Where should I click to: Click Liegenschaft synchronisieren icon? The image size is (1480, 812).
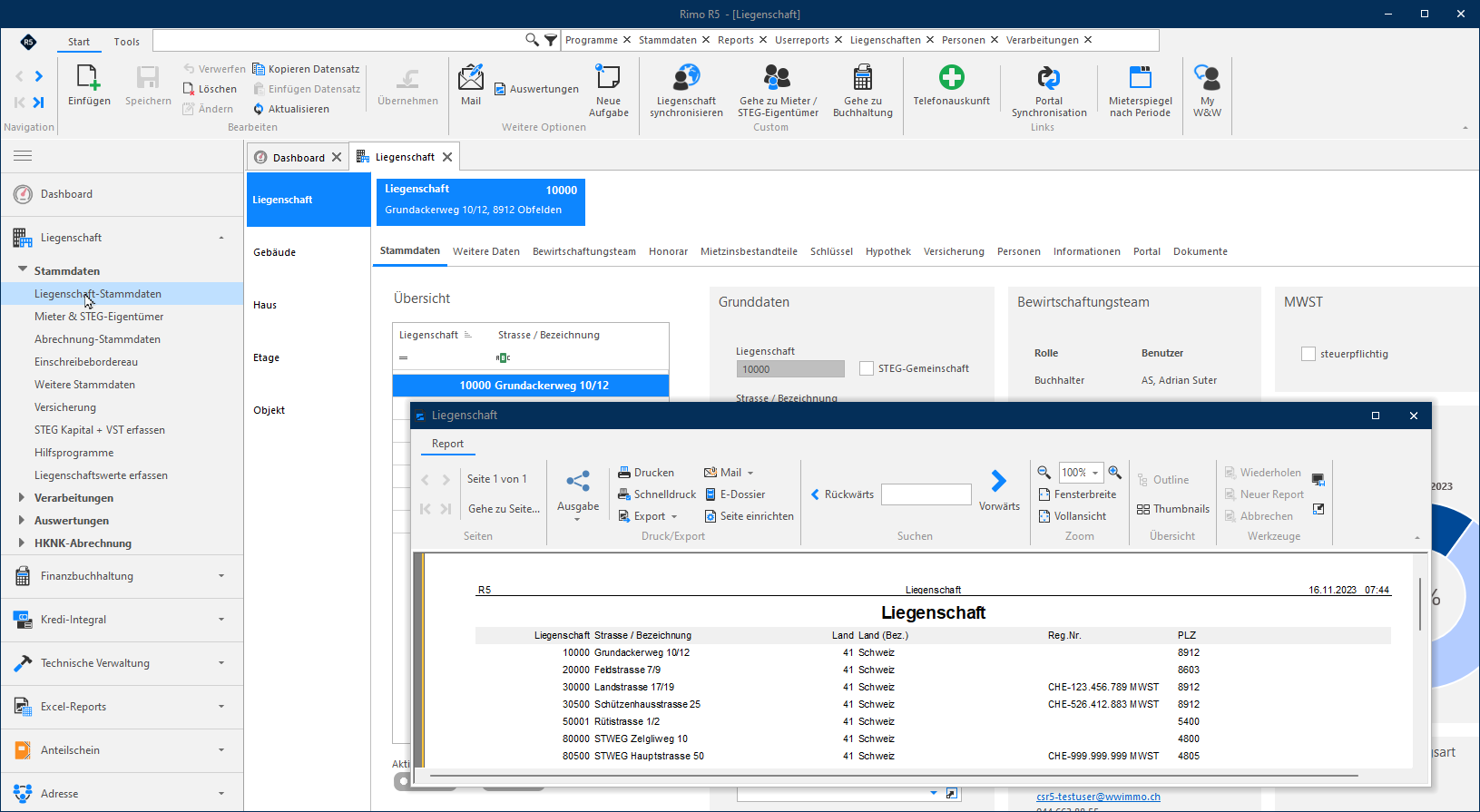[686, 77]
